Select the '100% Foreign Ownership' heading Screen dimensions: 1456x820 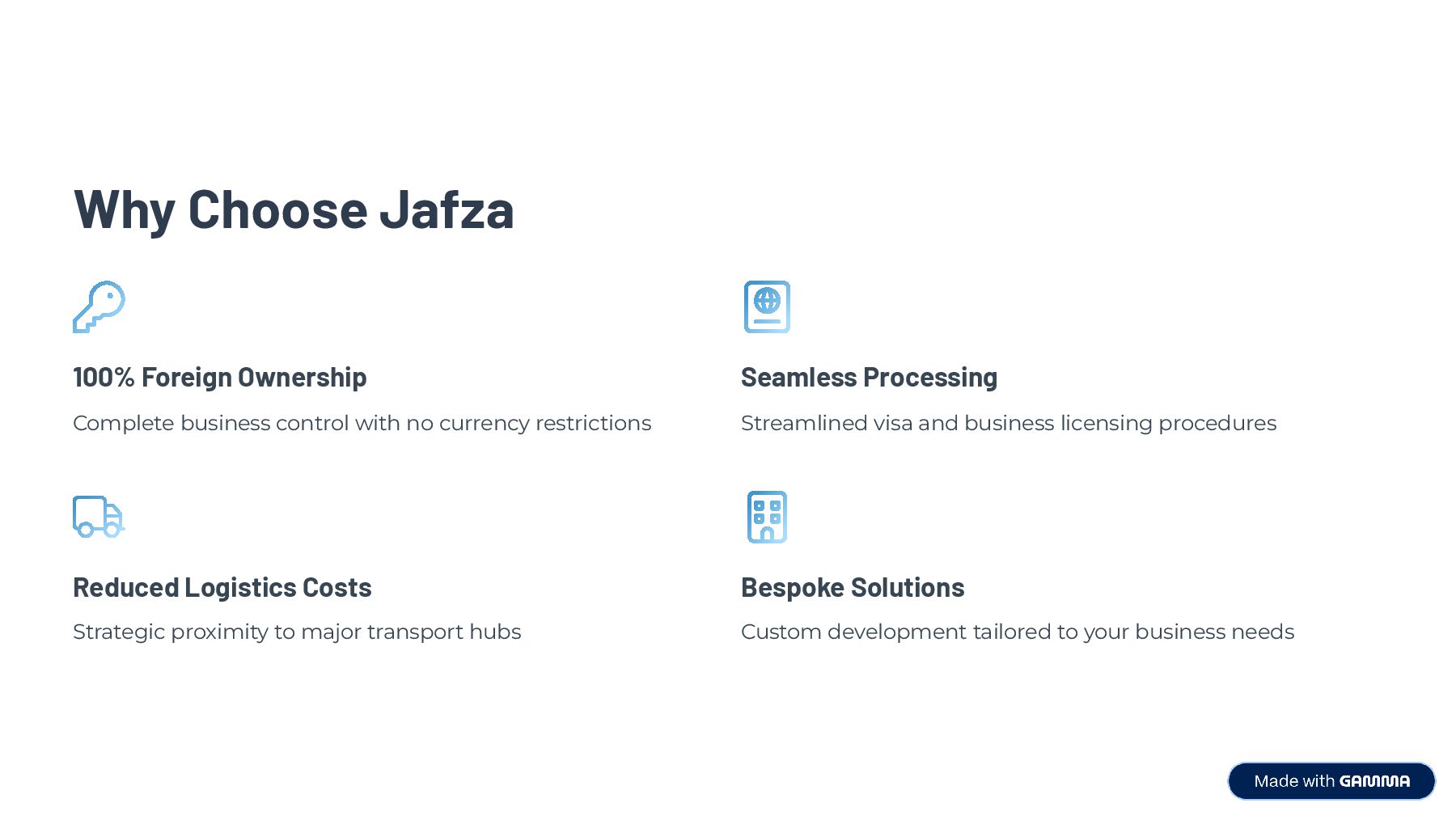point(219,377)
